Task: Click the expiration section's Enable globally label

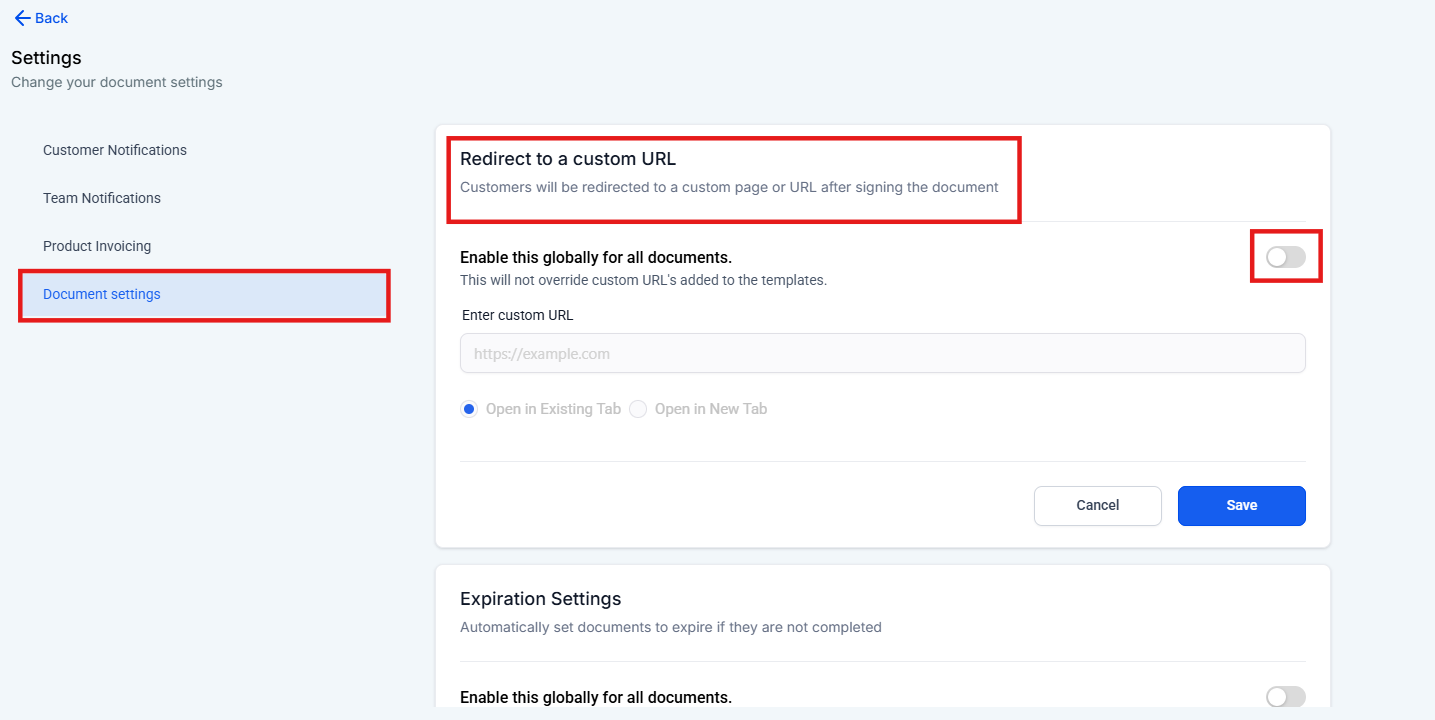Action: 596,697
